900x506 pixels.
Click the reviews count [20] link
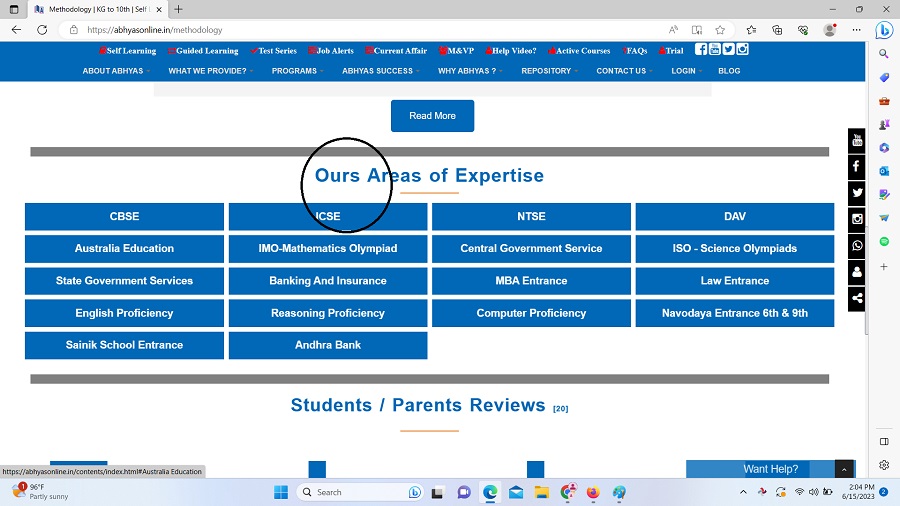point(560,408)
